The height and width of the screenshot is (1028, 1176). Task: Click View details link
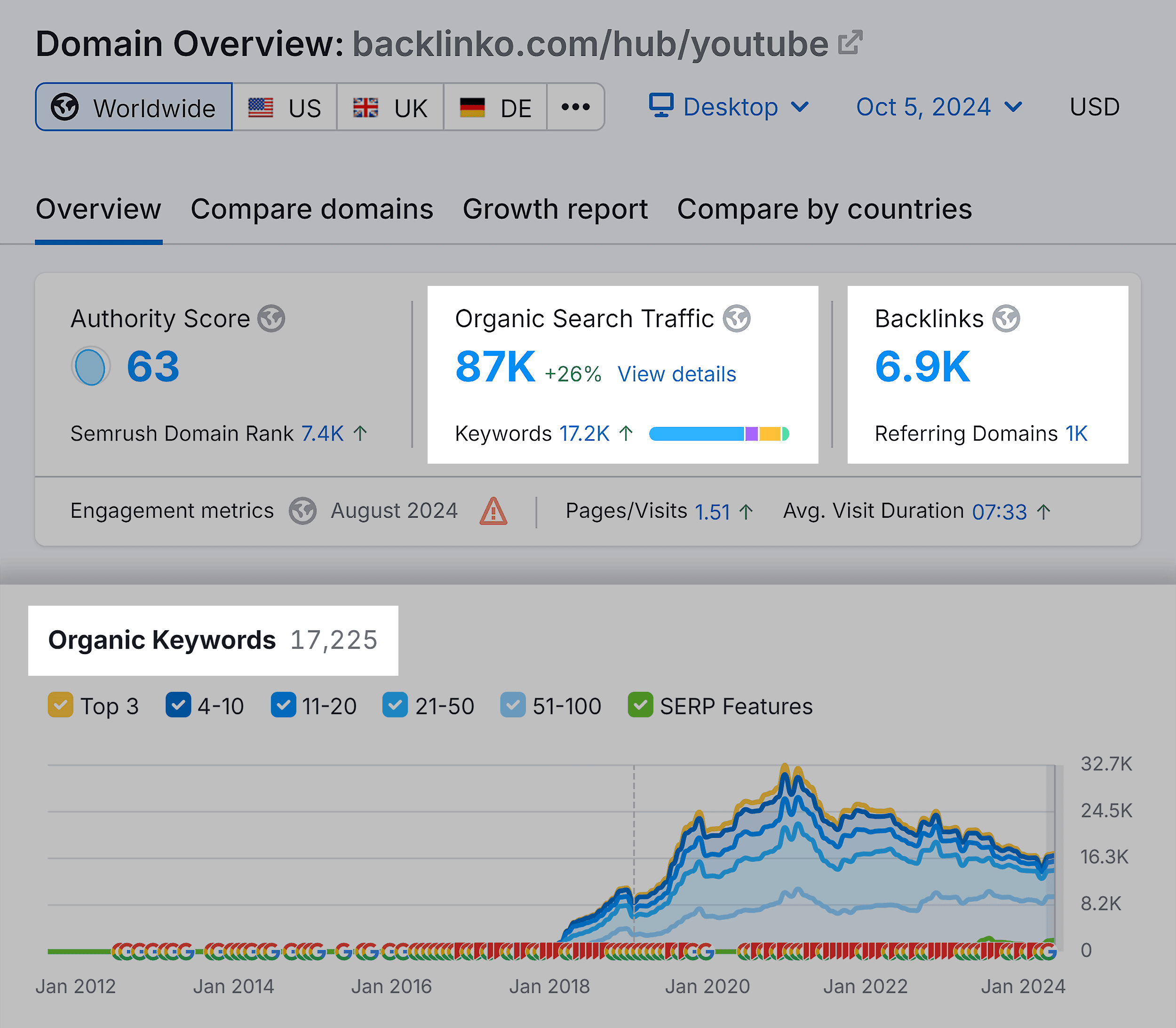coord(677,374)
